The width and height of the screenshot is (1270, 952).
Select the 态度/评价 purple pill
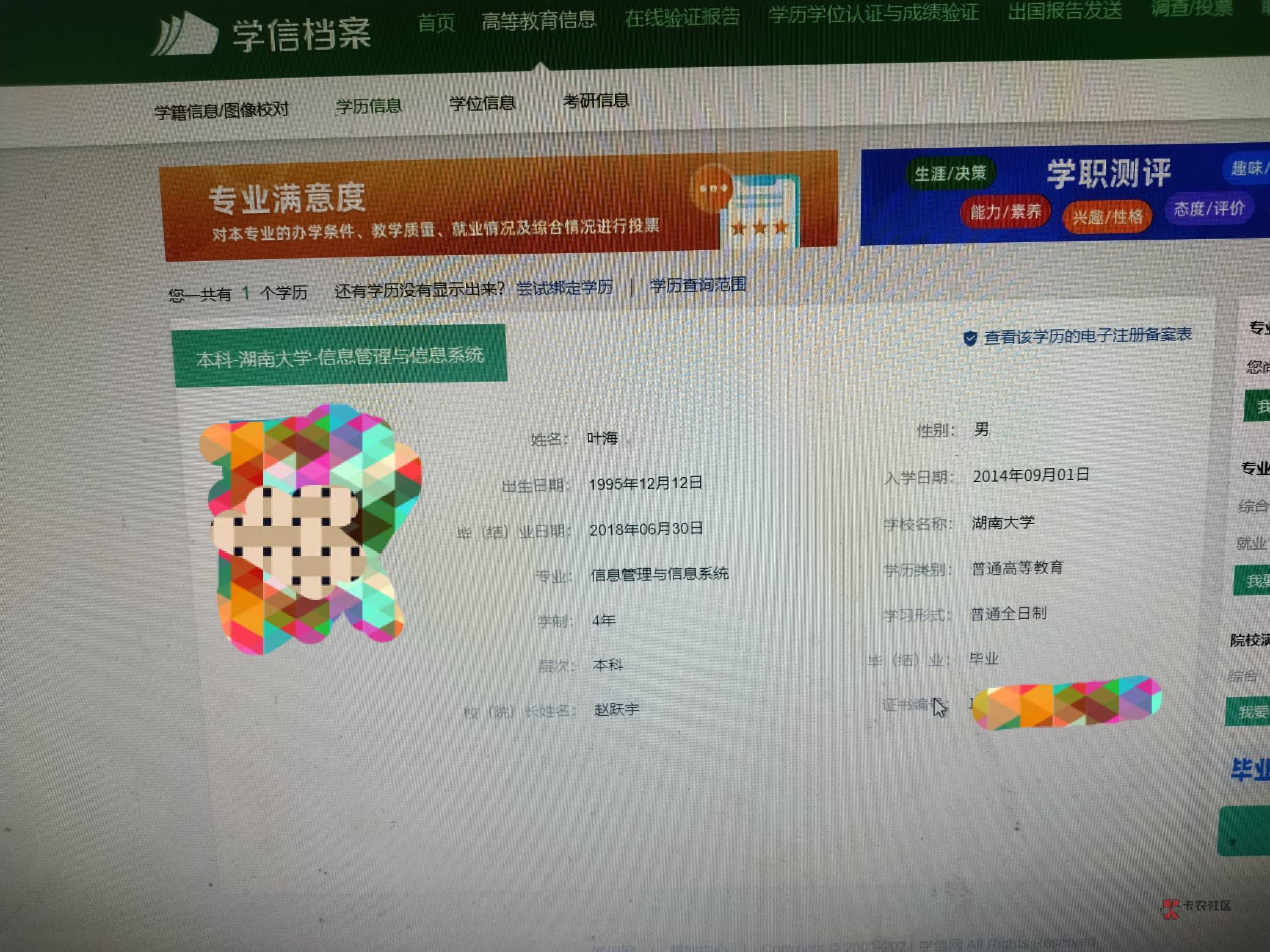(1209, 209)
